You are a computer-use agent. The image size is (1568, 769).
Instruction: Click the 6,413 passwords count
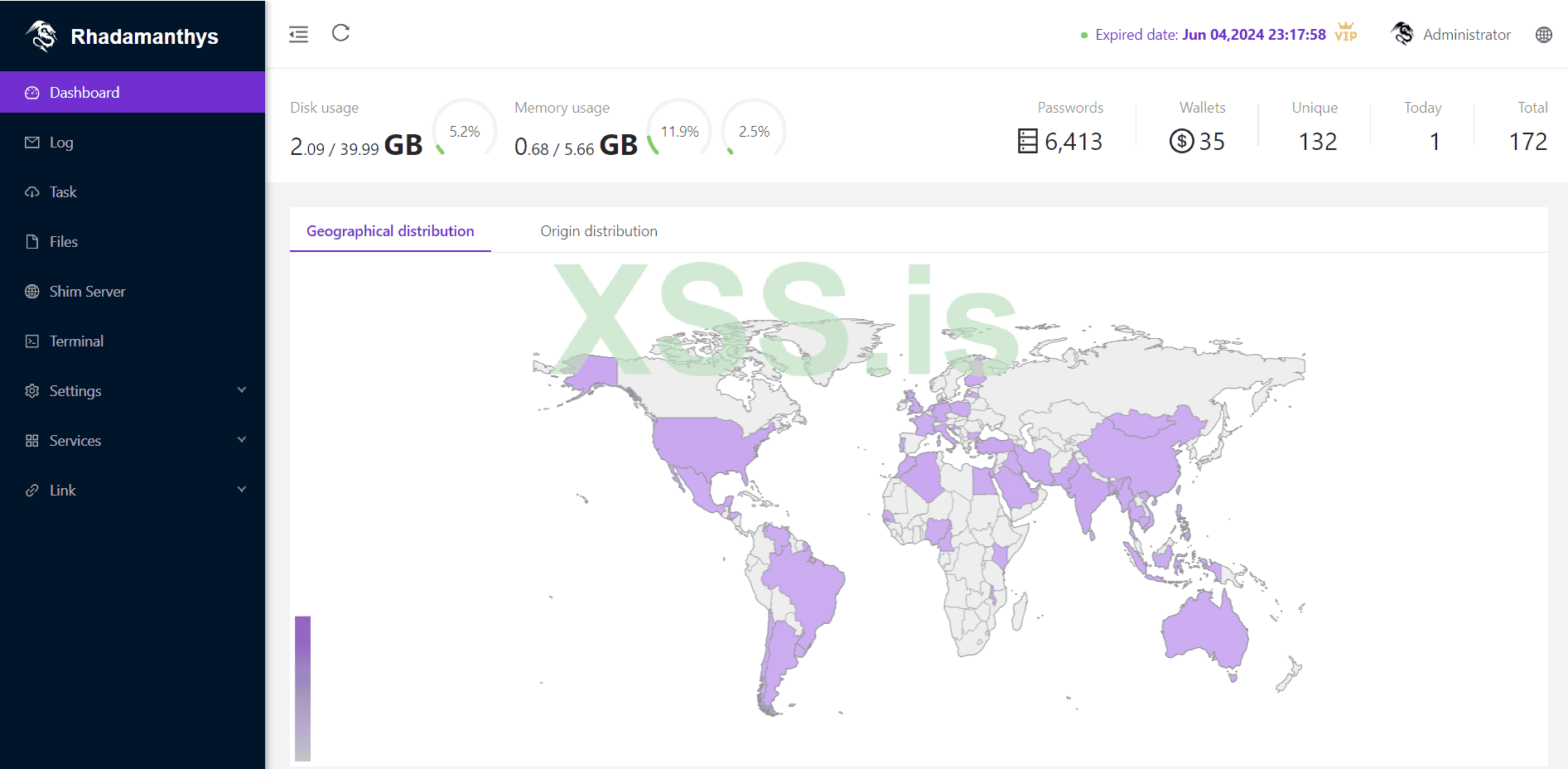(1073, 142)
